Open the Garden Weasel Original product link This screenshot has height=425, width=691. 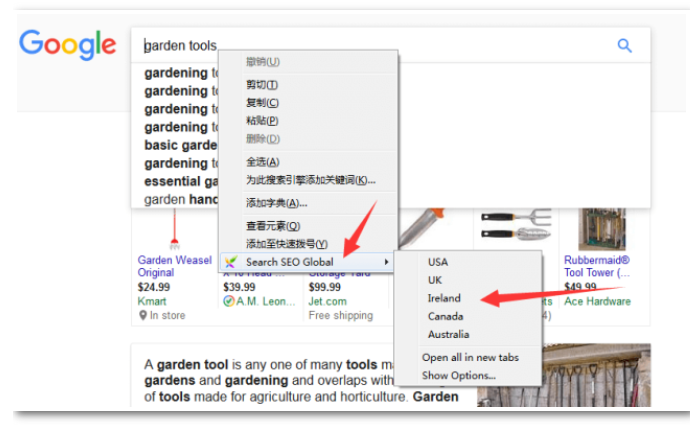175,266
